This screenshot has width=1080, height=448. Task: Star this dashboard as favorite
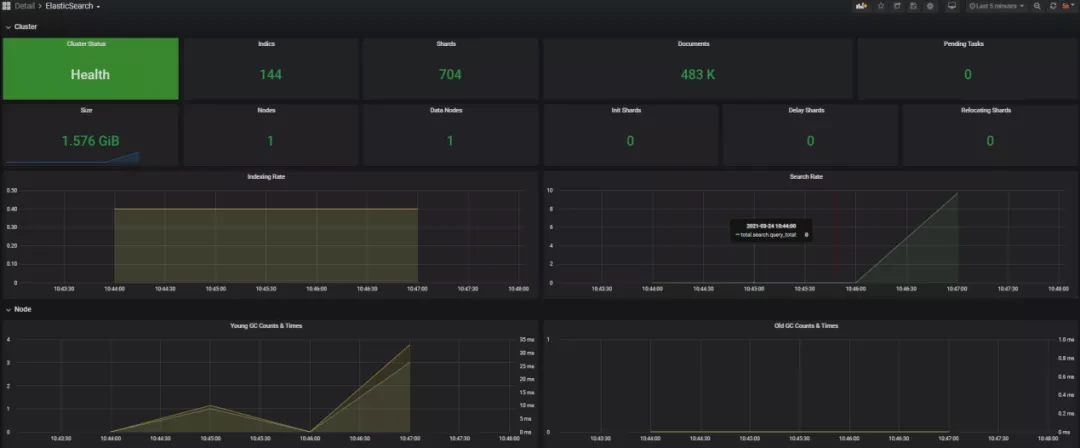point(881,6)
